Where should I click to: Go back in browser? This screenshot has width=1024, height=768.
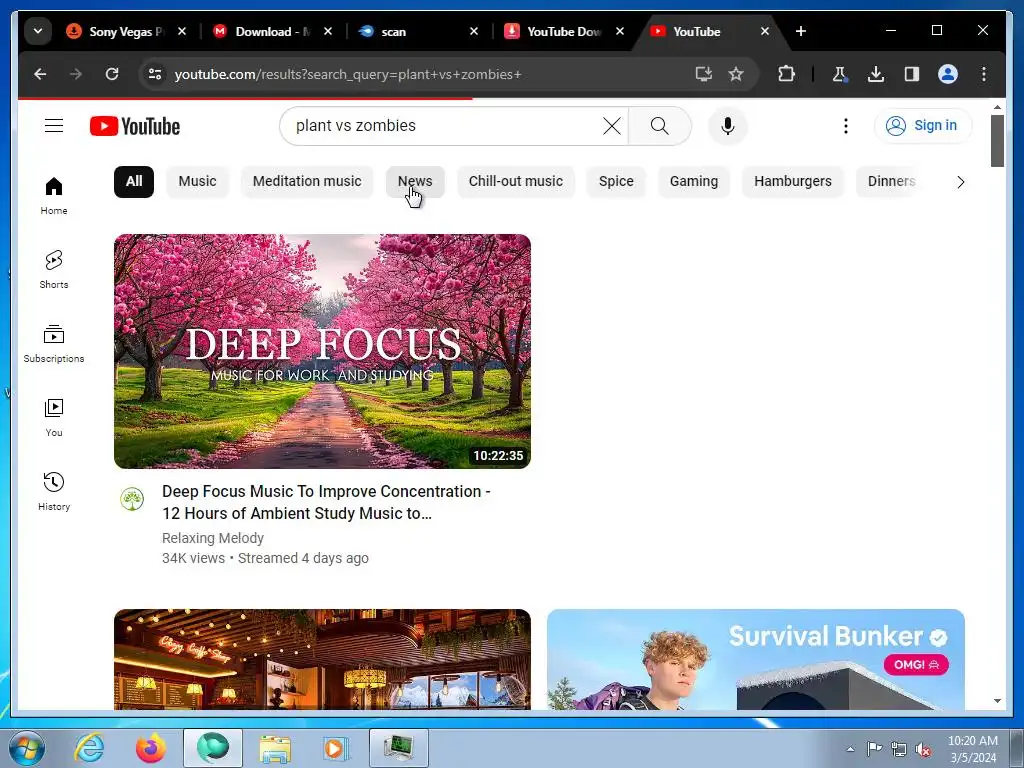[x=40, y=74]
